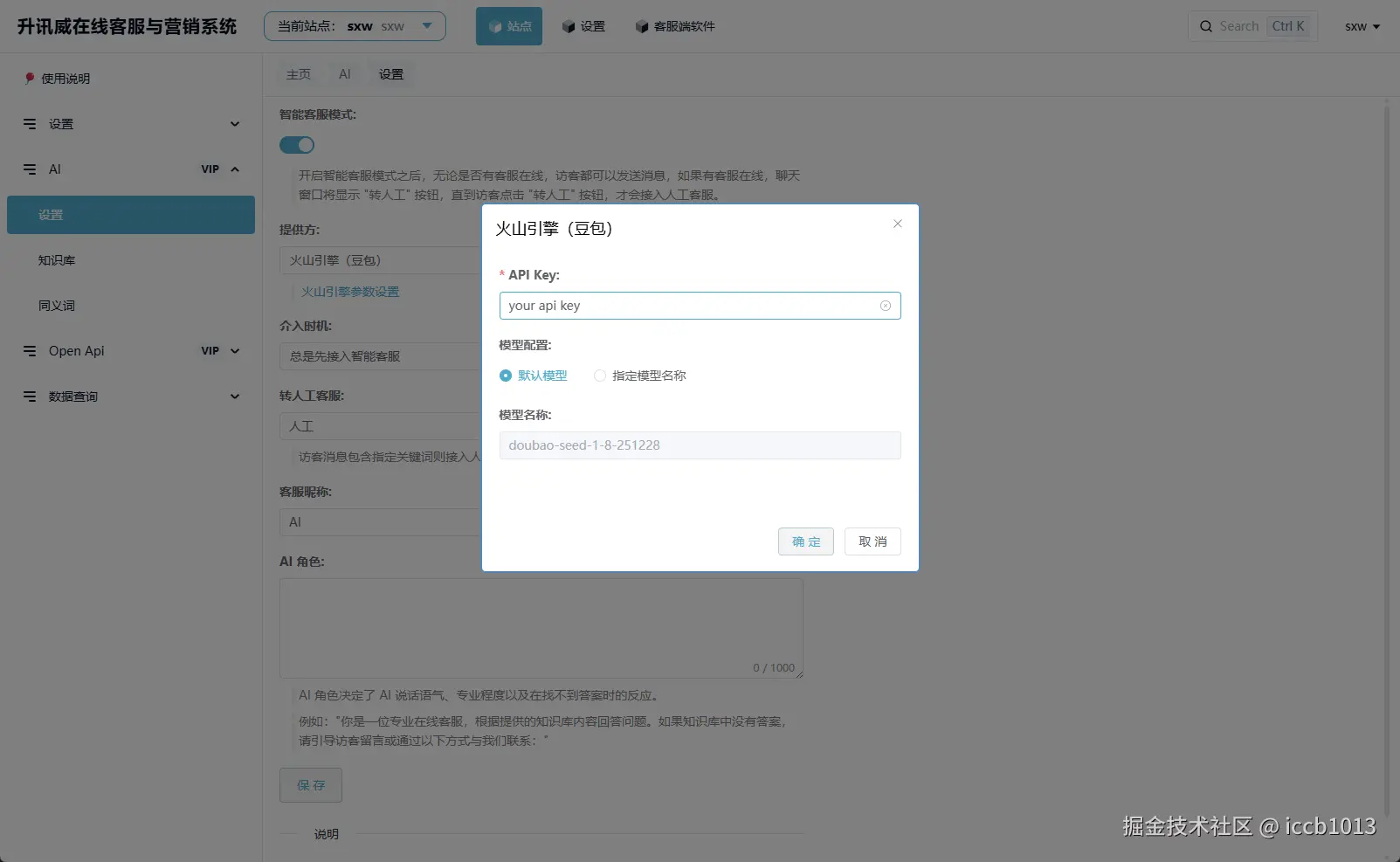1400x862 pixels.
Task: Click the VIP badge beside AI
Action: pos(210,169)
